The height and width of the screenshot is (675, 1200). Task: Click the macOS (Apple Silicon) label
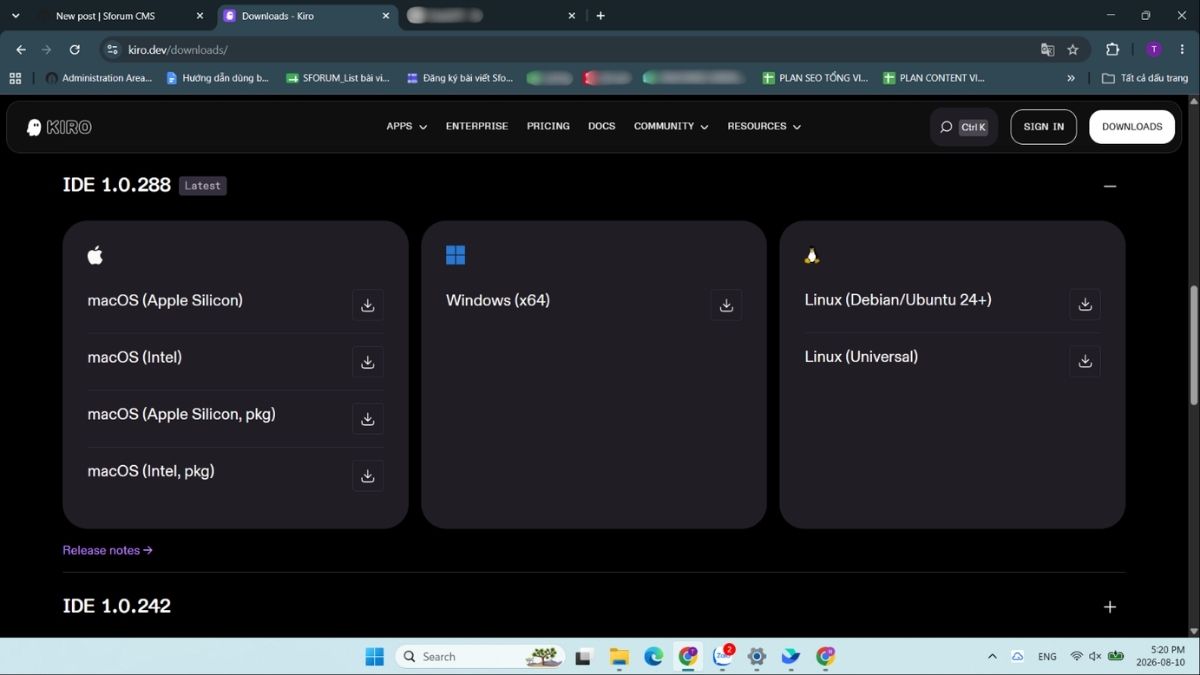(x=165, y=300)
